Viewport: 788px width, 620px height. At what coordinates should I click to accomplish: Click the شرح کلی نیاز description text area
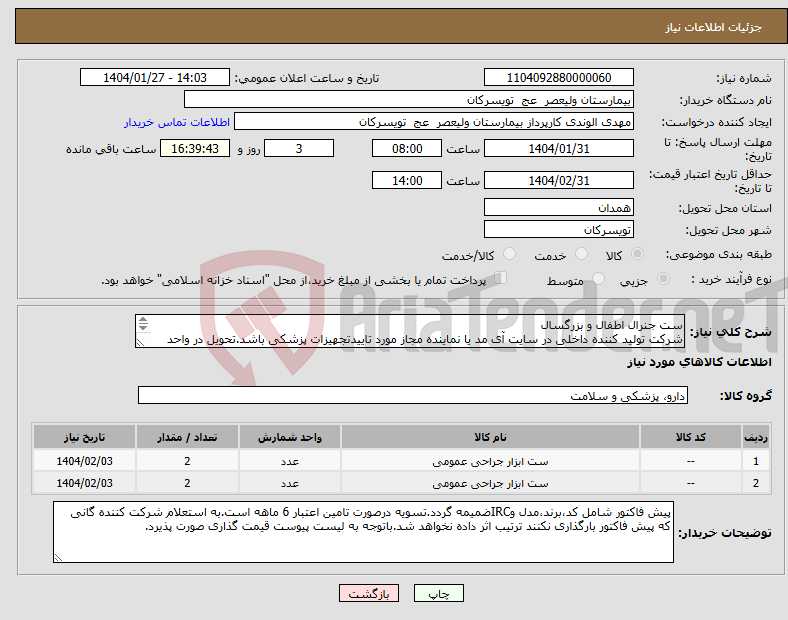click(x=410, y=332)
